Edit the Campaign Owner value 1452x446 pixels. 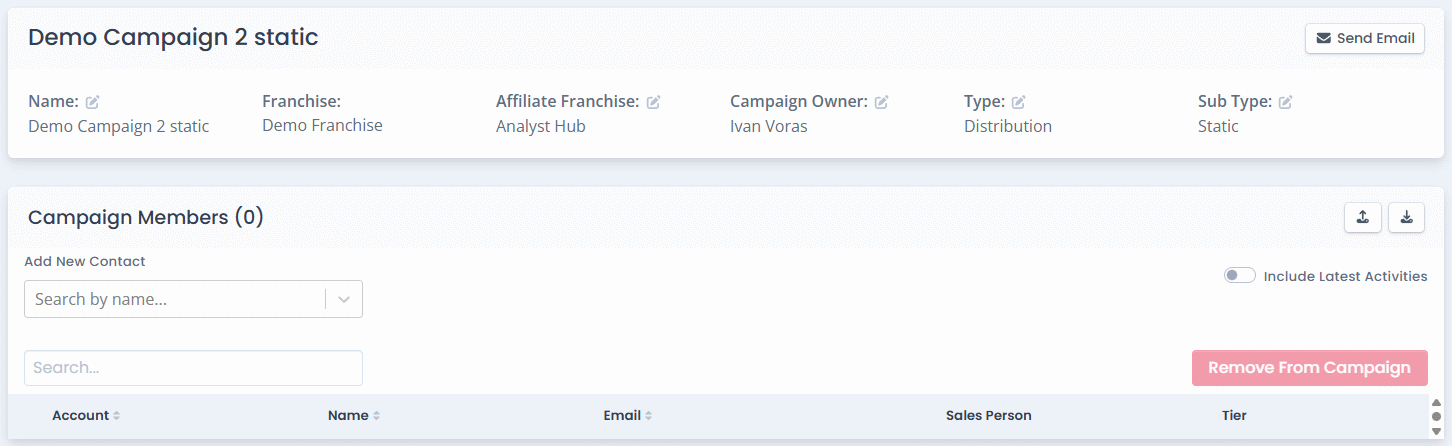pyautogui.click(x=882, y=102)
